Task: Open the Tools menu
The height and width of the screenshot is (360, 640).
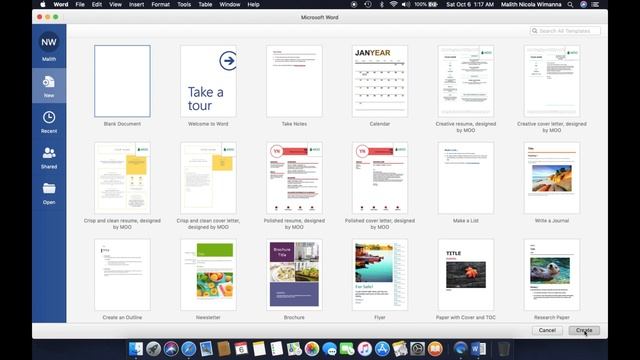Action: (184, 4)
